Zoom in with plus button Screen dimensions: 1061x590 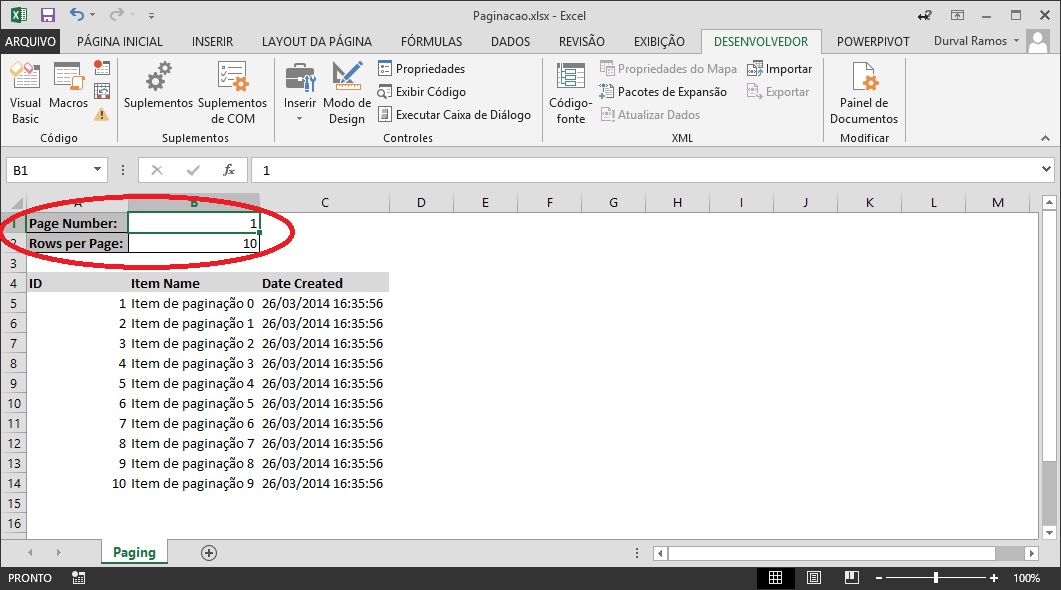tap(993, 578)
